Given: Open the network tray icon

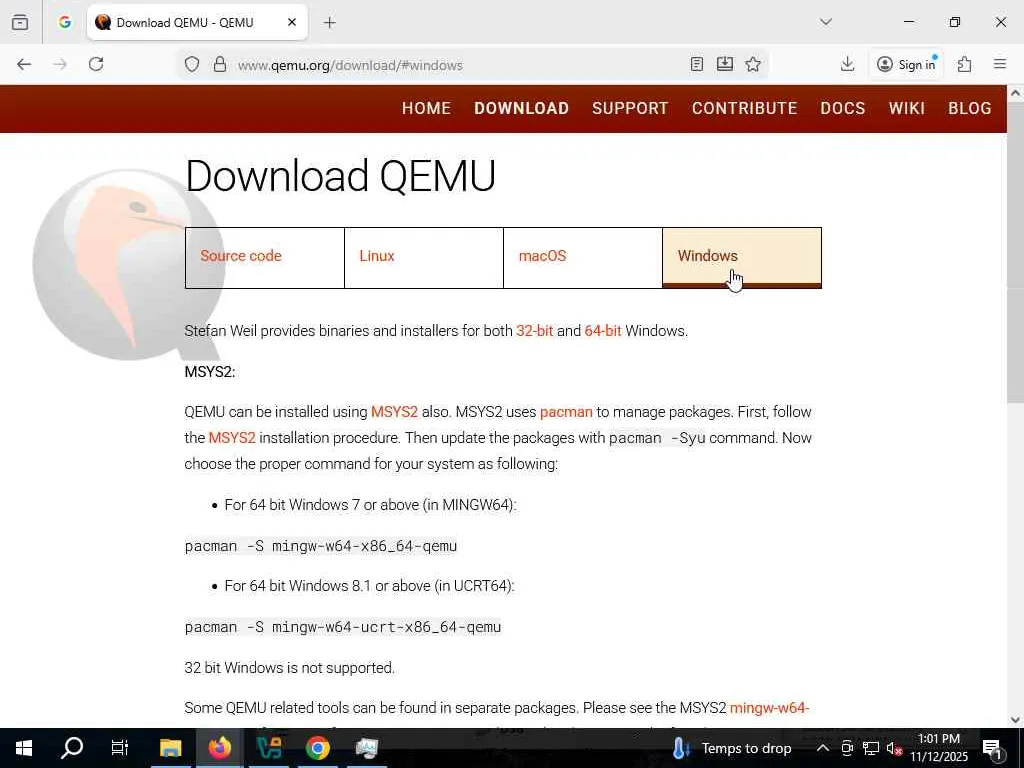Looking at the screenshot, I should 871,748.
